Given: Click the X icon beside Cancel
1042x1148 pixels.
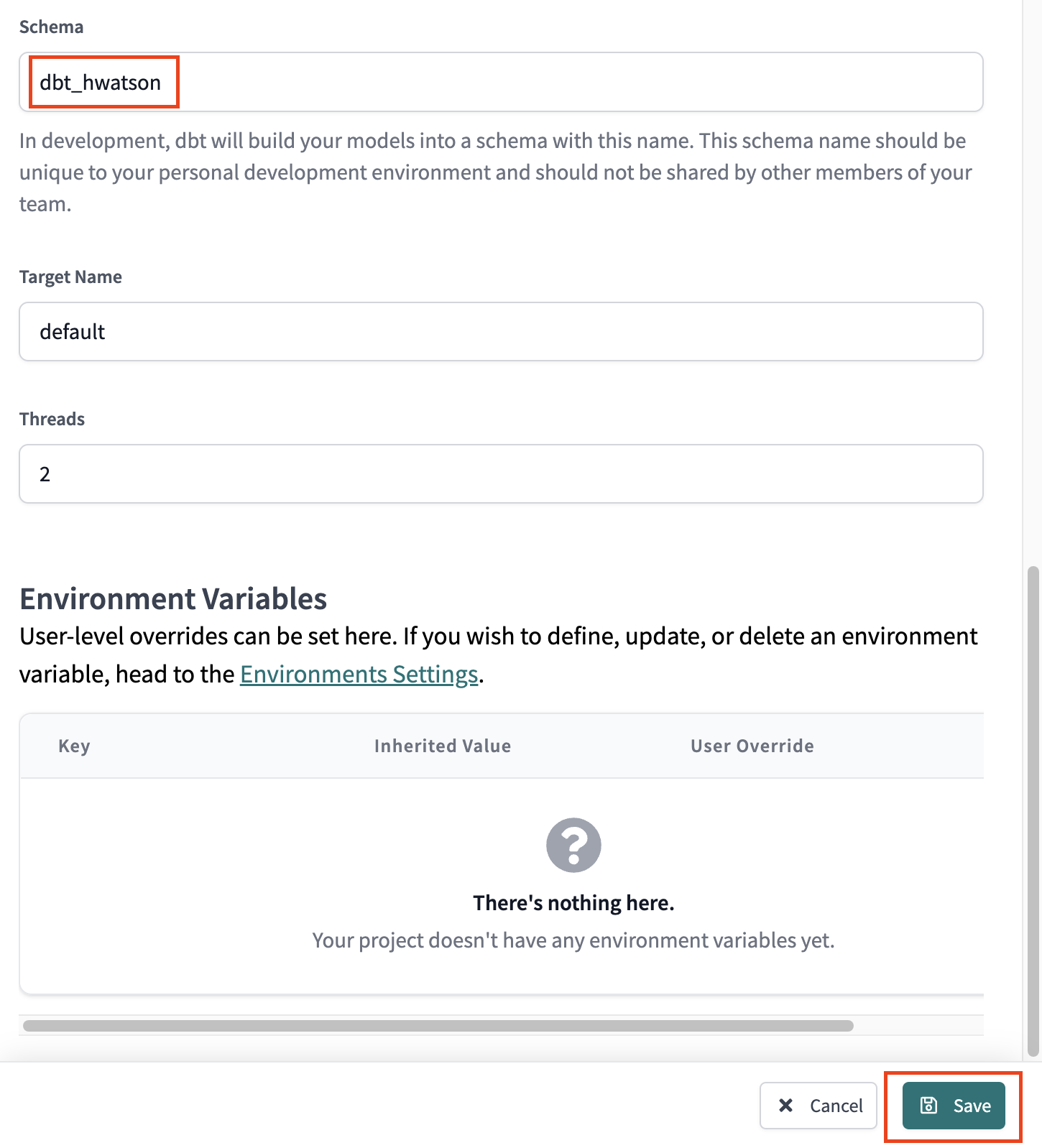Looking at the screenshot, I should [786, 1105].
